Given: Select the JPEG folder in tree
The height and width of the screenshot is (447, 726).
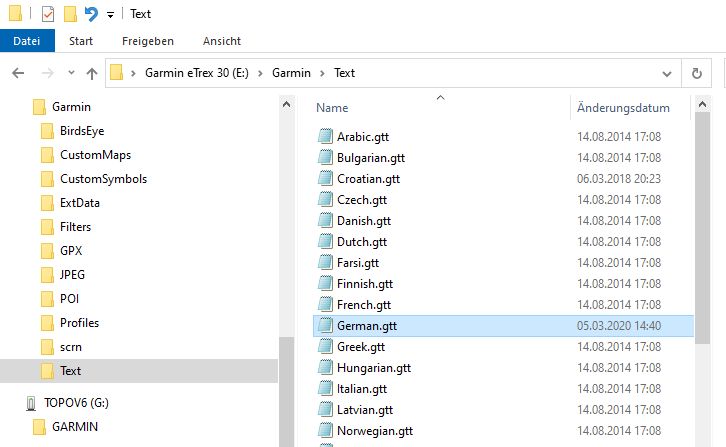Looking at the screenshot, I should click(72, 275).
